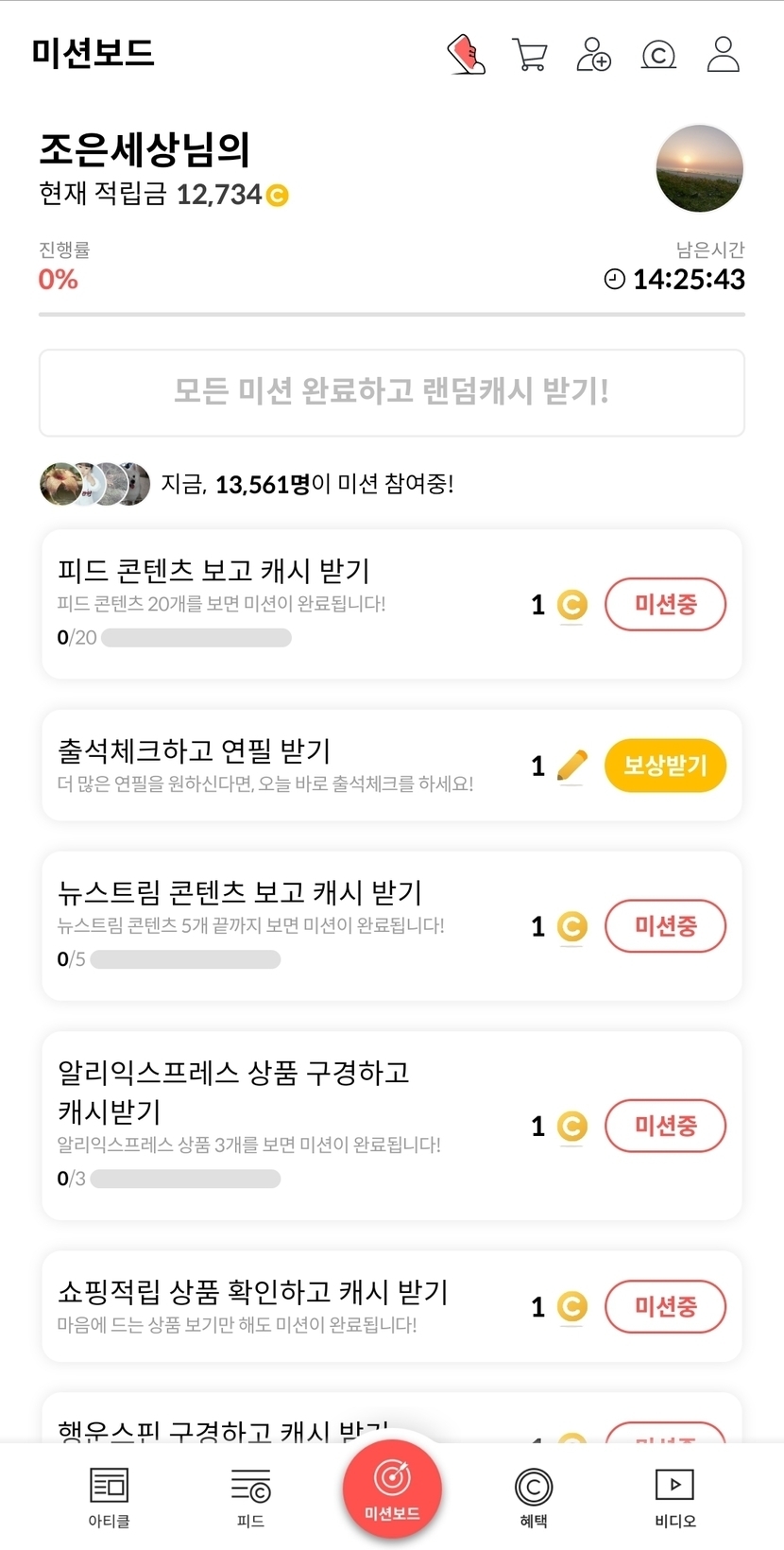The image size is (784, 1550).
Task: Open the shopping cart icon
Action: [x=529, y=55]
